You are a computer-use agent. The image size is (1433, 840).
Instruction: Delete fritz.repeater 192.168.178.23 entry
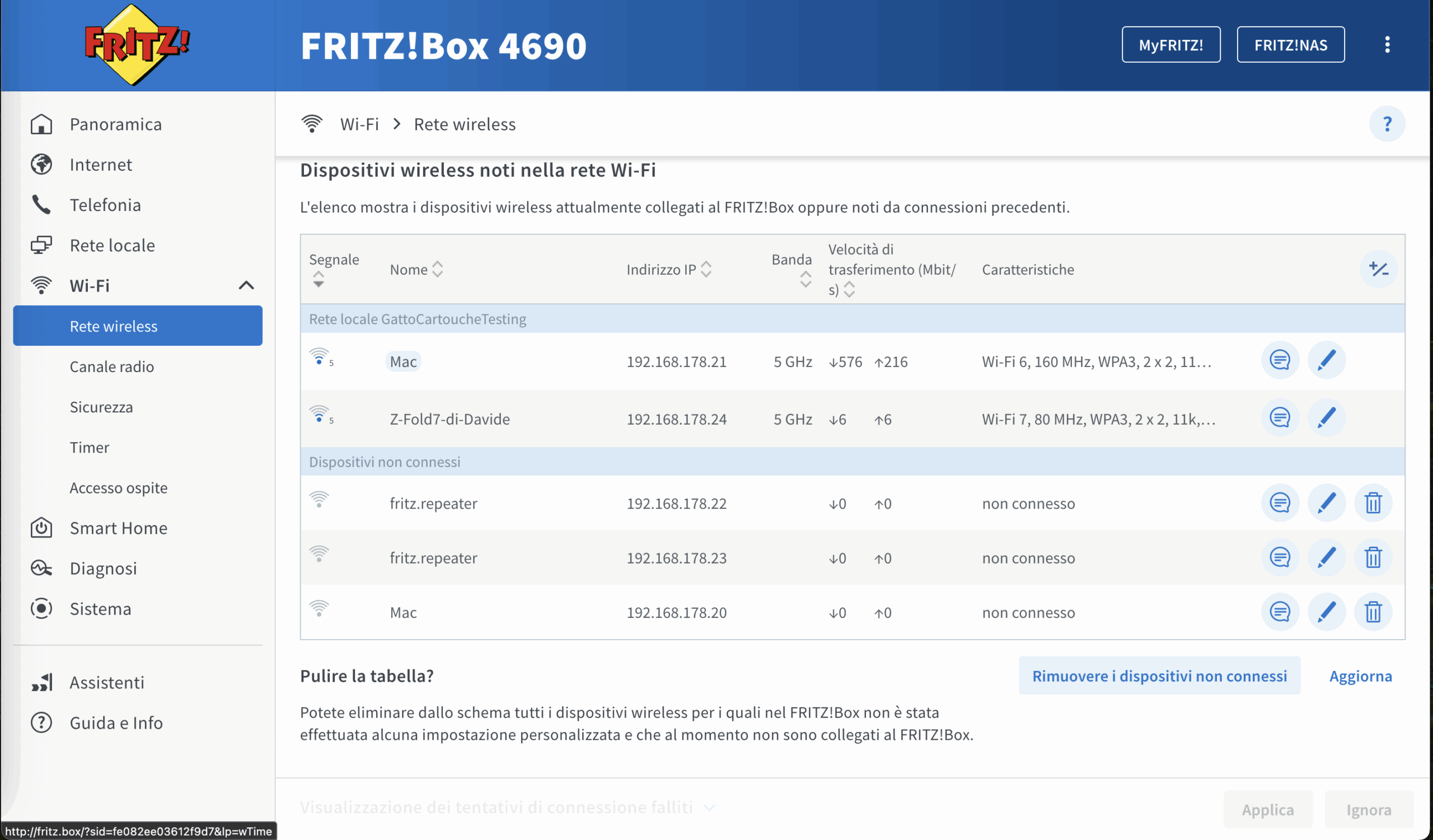pyautogui.click(x=1373, y=557)
